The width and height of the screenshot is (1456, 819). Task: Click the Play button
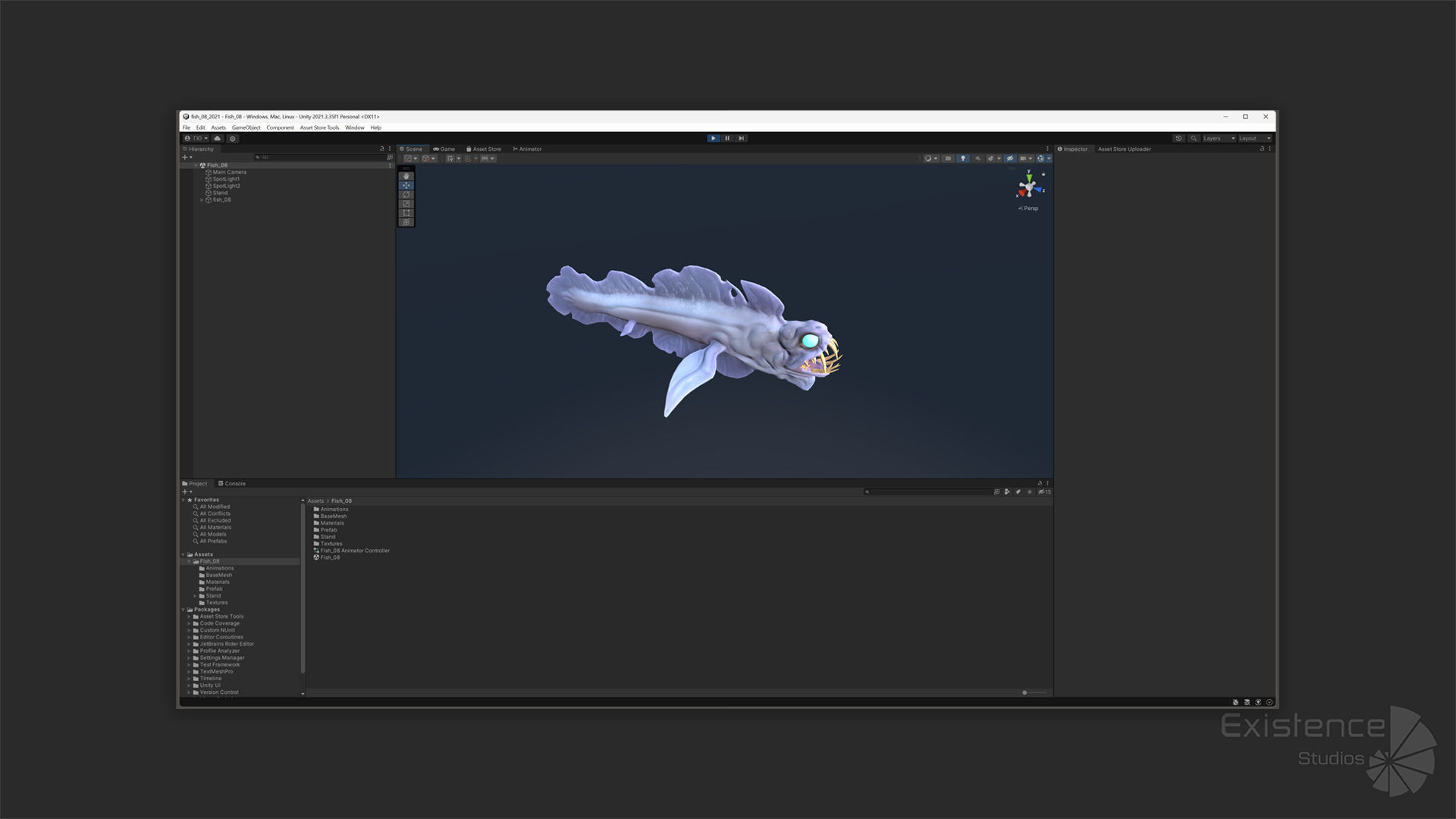(714, 138)
